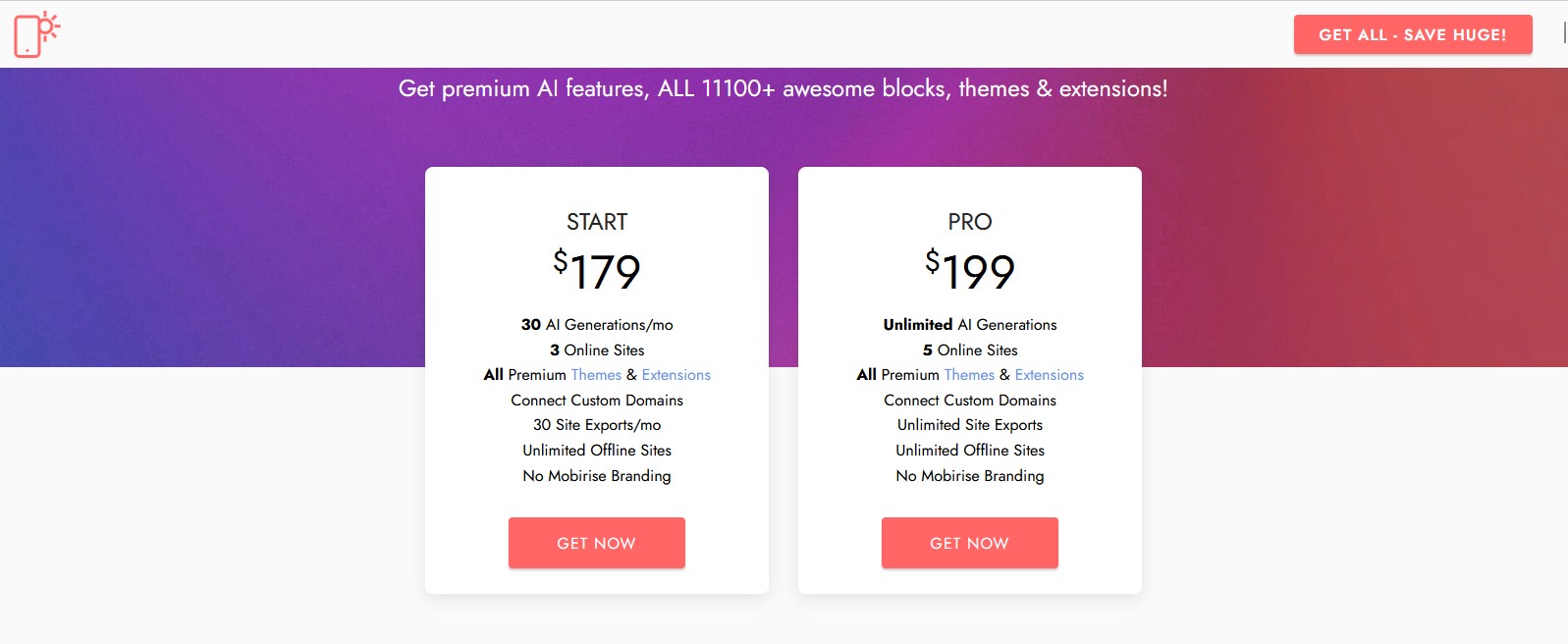Viewport: 1568px width, 644px height.
Task: Select the 5 Online Sites feature text
Action: [x=970, y=350]
